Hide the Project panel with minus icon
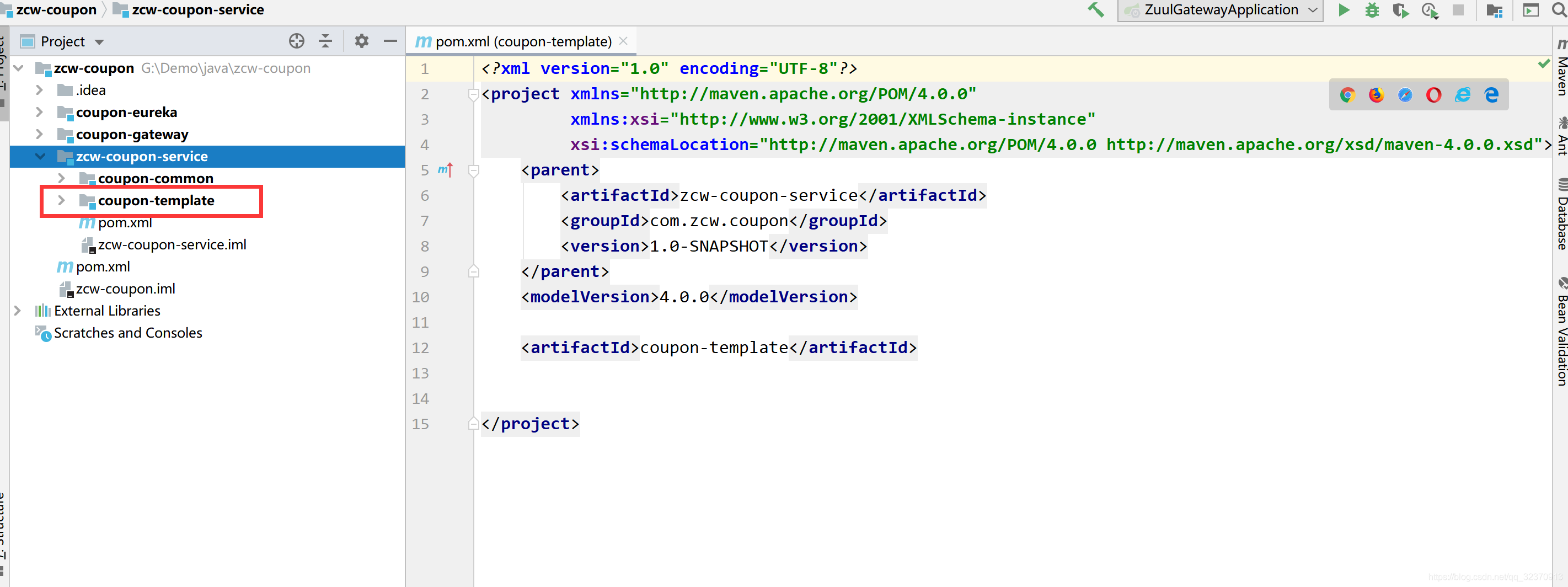 [x=390, y=41]
